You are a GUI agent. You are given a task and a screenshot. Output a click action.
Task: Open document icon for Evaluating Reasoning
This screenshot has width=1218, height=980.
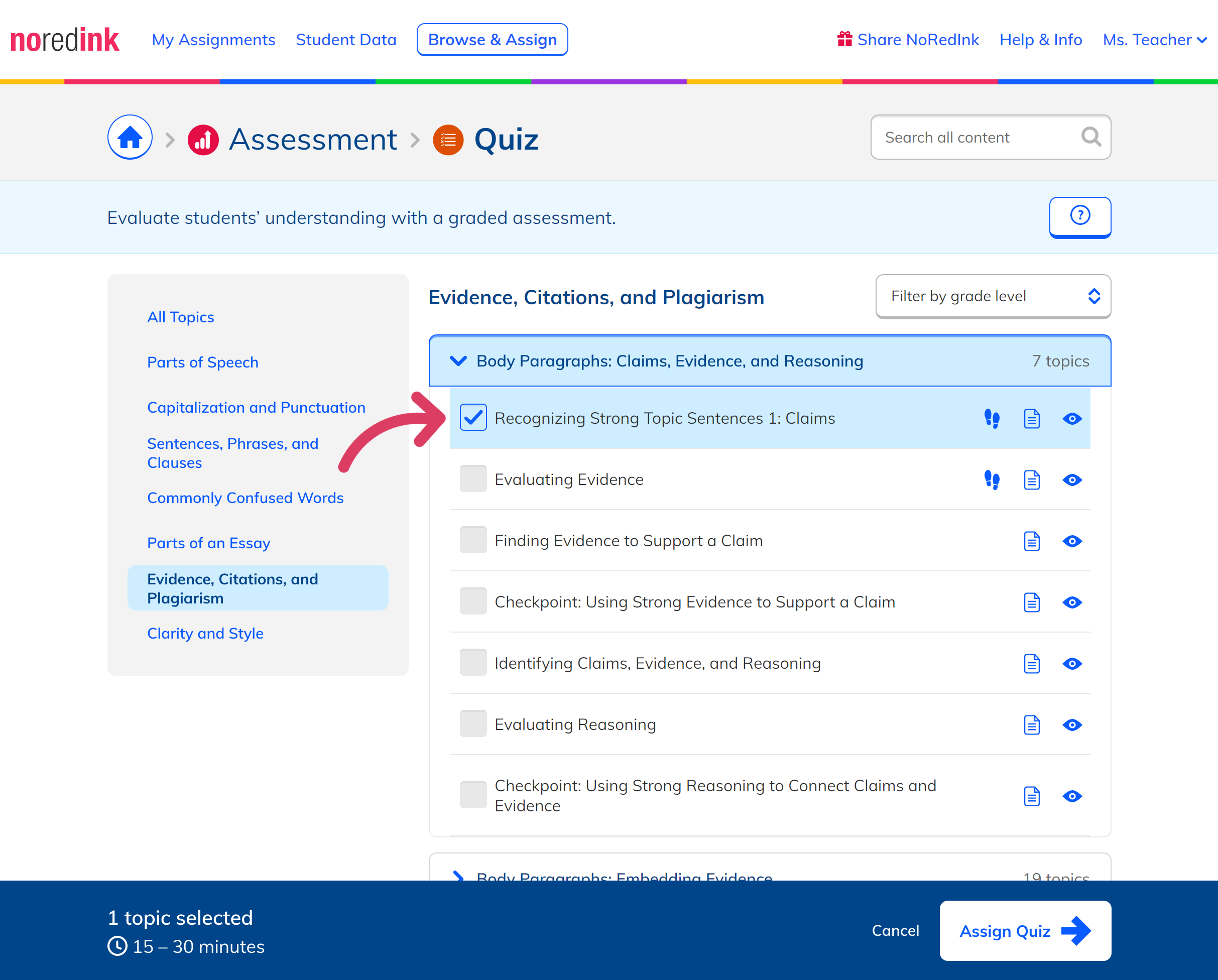point(1032,724)
